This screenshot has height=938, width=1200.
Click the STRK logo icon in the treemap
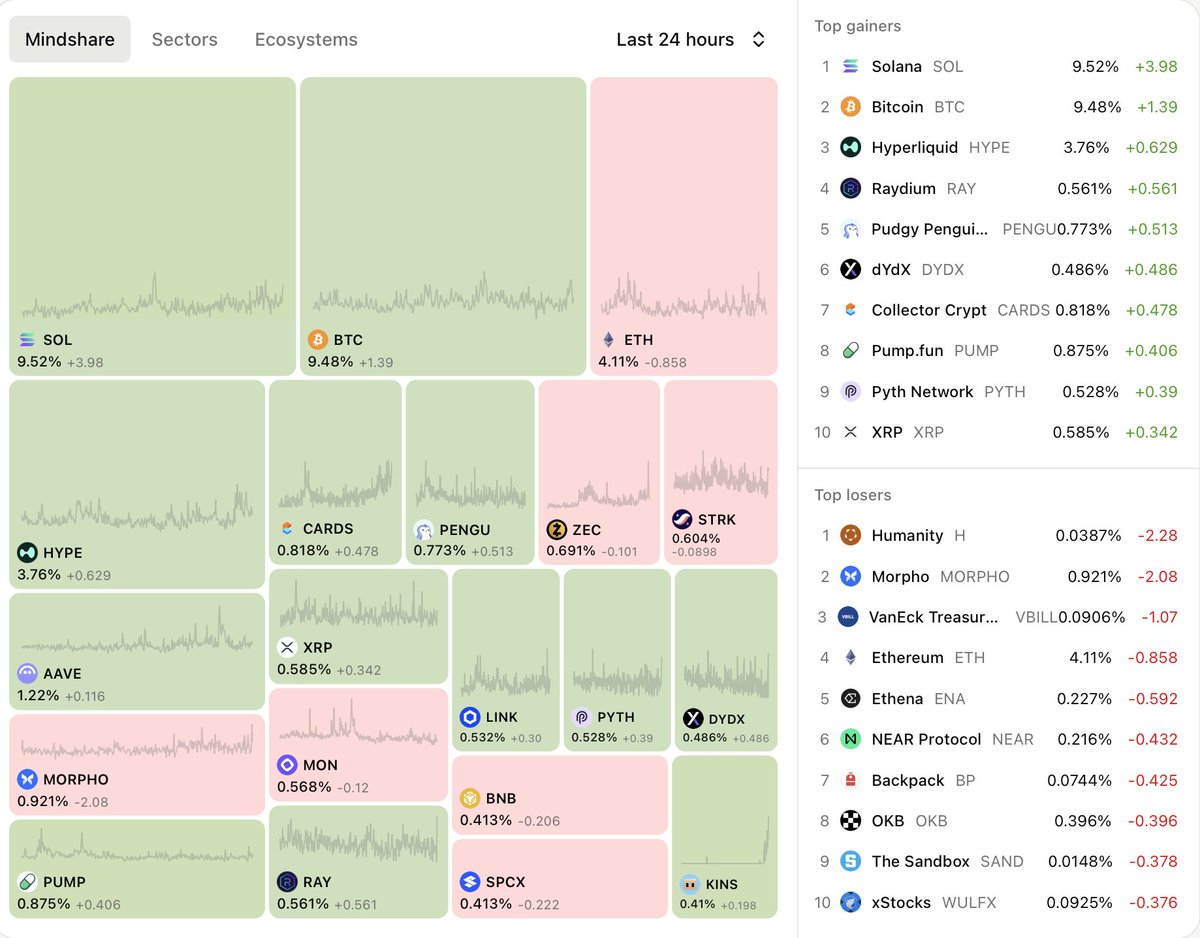click(682, 519)
